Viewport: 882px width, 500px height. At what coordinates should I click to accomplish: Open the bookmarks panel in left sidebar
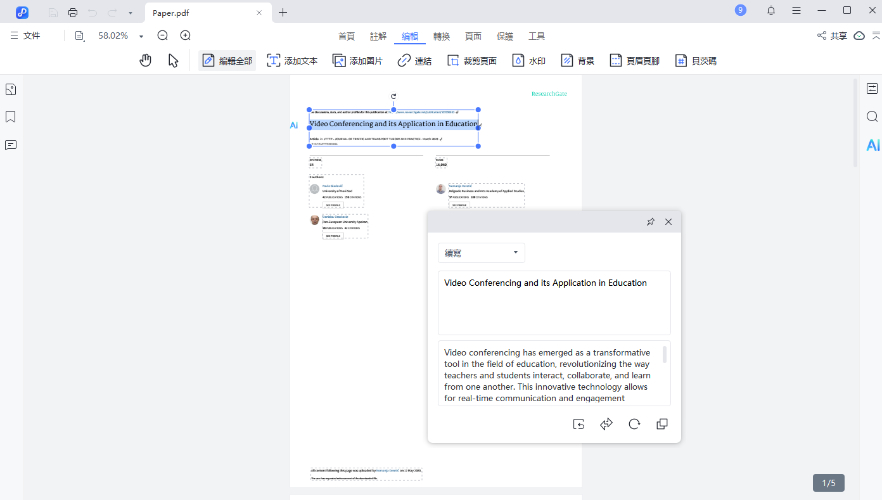pyautogui.click(x=11, y=117)
